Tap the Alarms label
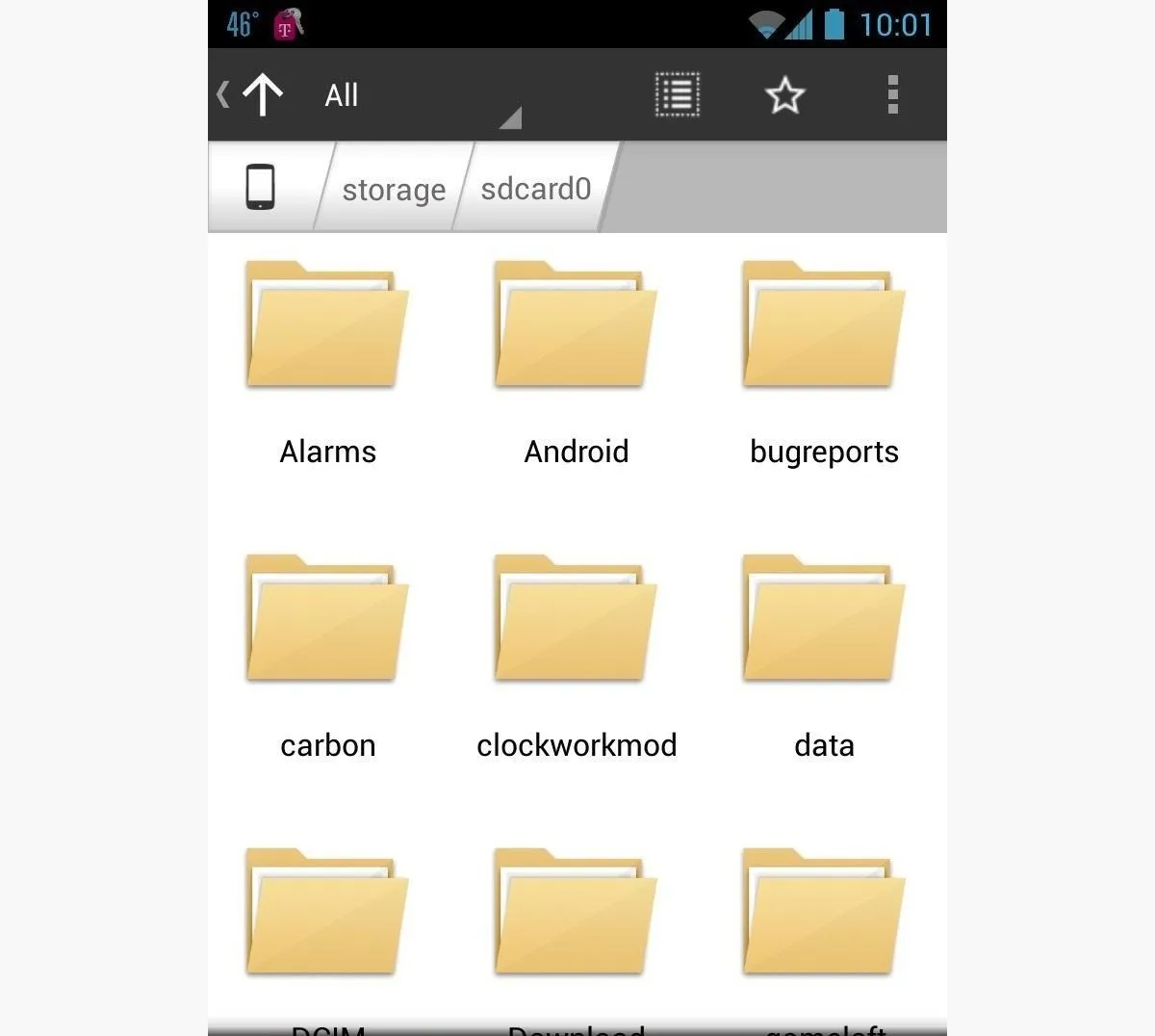This screenshot has width=1155, height=1036. click(328, 452)
